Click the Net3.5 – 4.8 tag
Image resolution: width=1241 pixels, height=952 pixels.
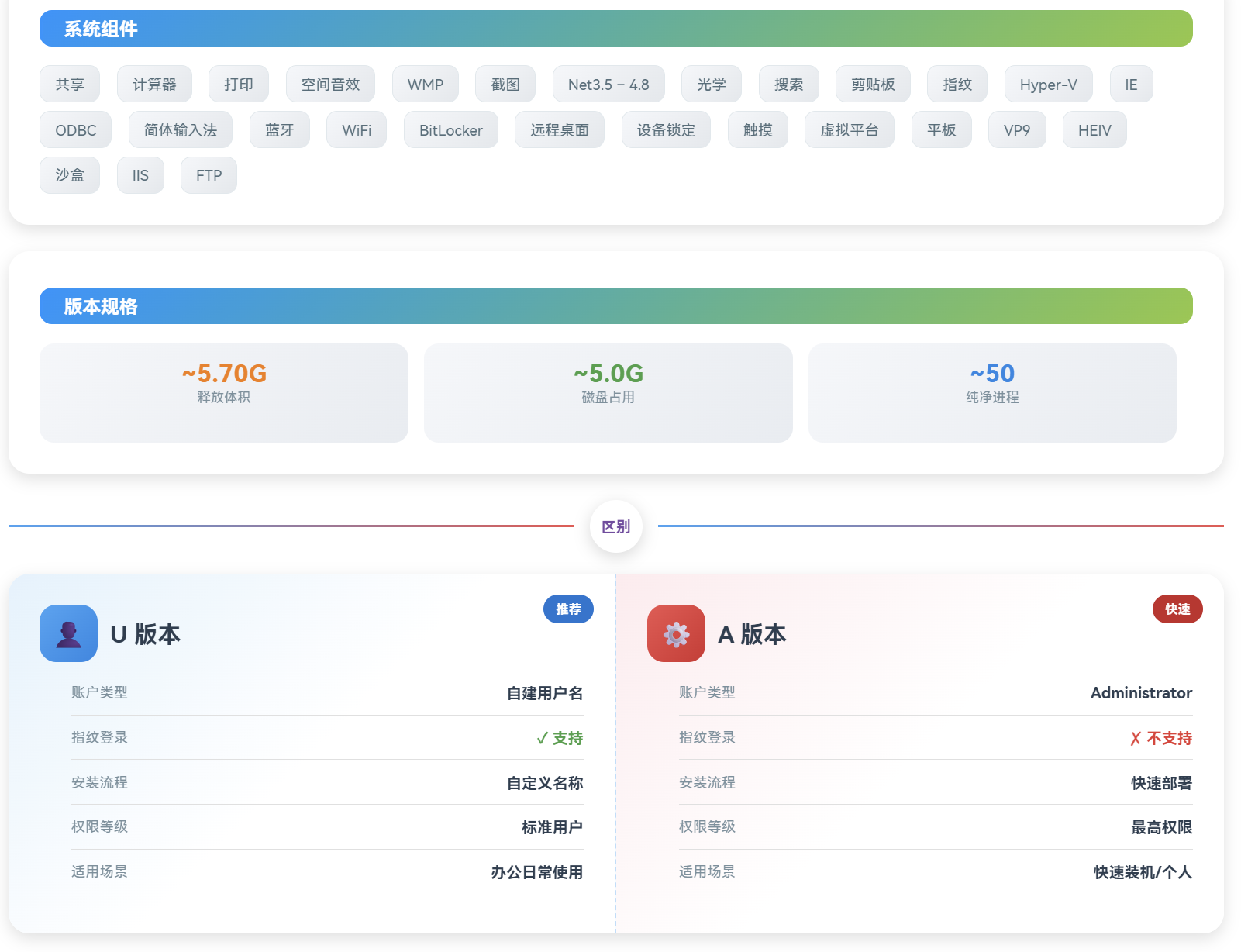pos(608,84)
